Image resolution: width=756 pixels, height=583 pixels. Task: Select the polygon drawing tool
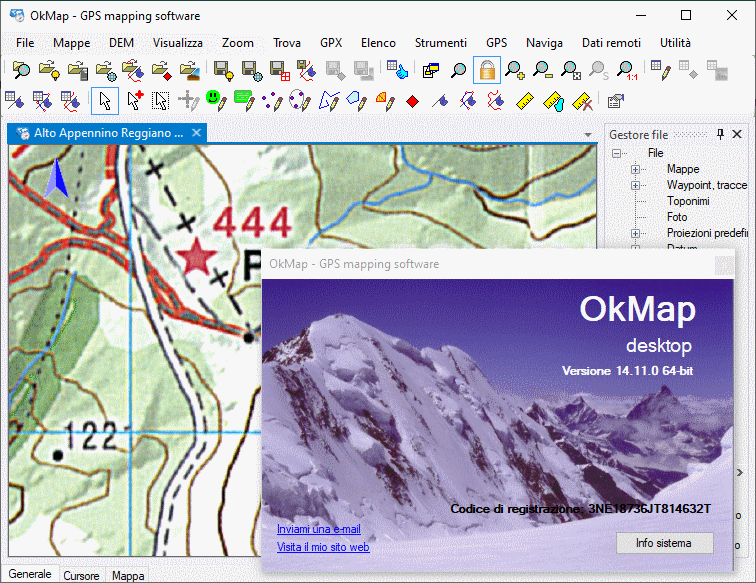click(x=357, y=101)
